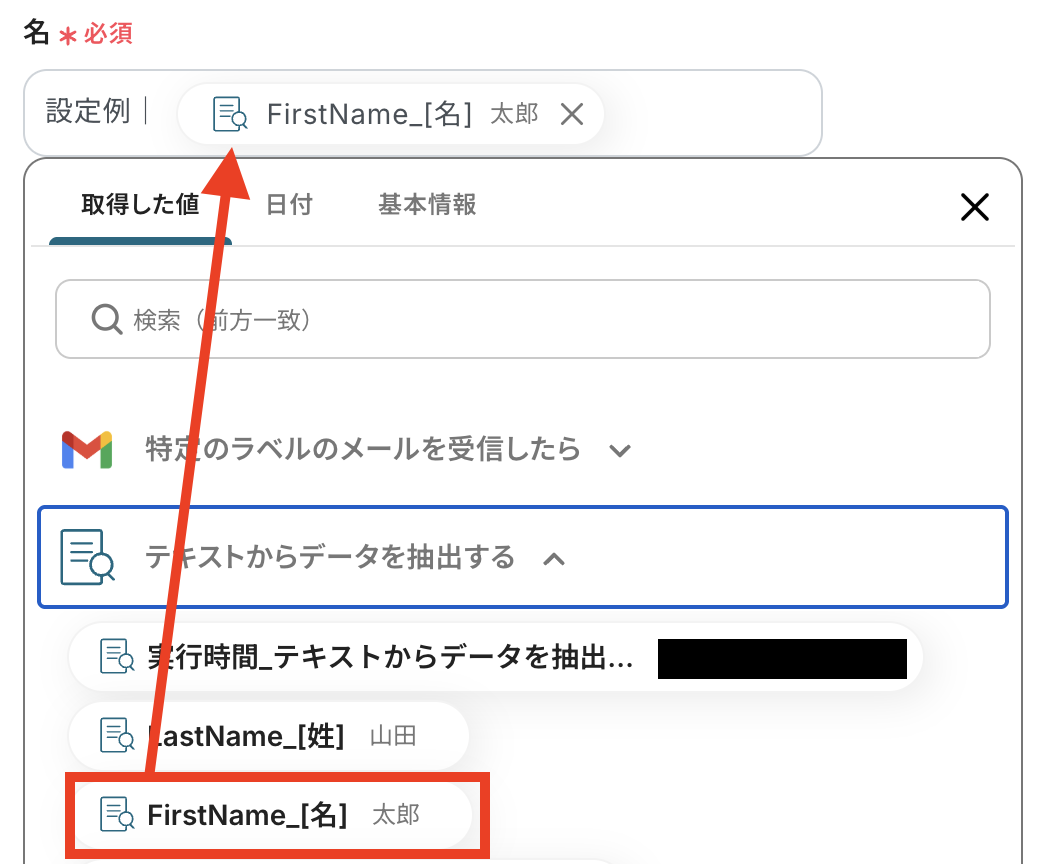Image resolution: width=1048 pixels, height=864 pixels.
Task: Close the value picker panel
Action: (x=974, y=207)
